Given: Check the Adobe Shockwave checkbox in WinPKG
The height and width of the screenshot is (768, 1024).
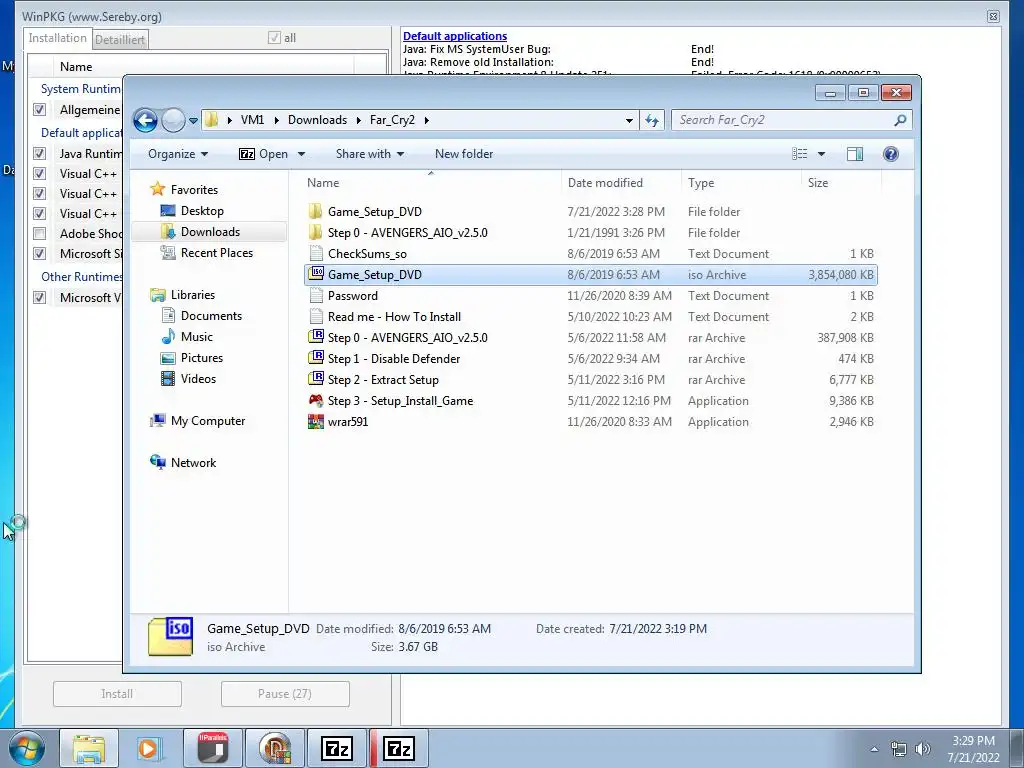Looking at the screenshot, I should pos(40,234).
